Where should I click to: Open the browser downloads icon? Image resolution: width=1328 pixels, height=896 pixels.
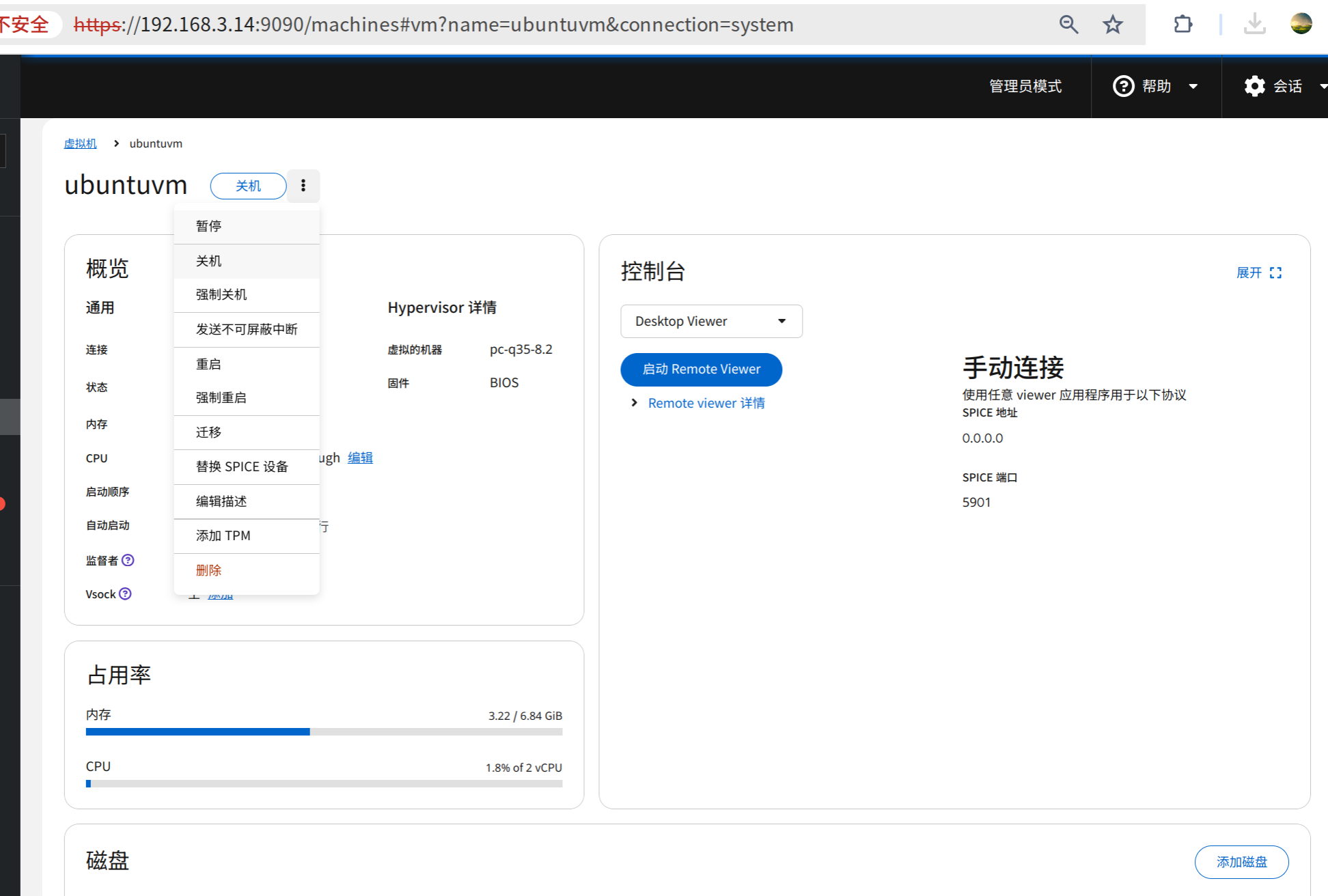(x=1254, y=25)
